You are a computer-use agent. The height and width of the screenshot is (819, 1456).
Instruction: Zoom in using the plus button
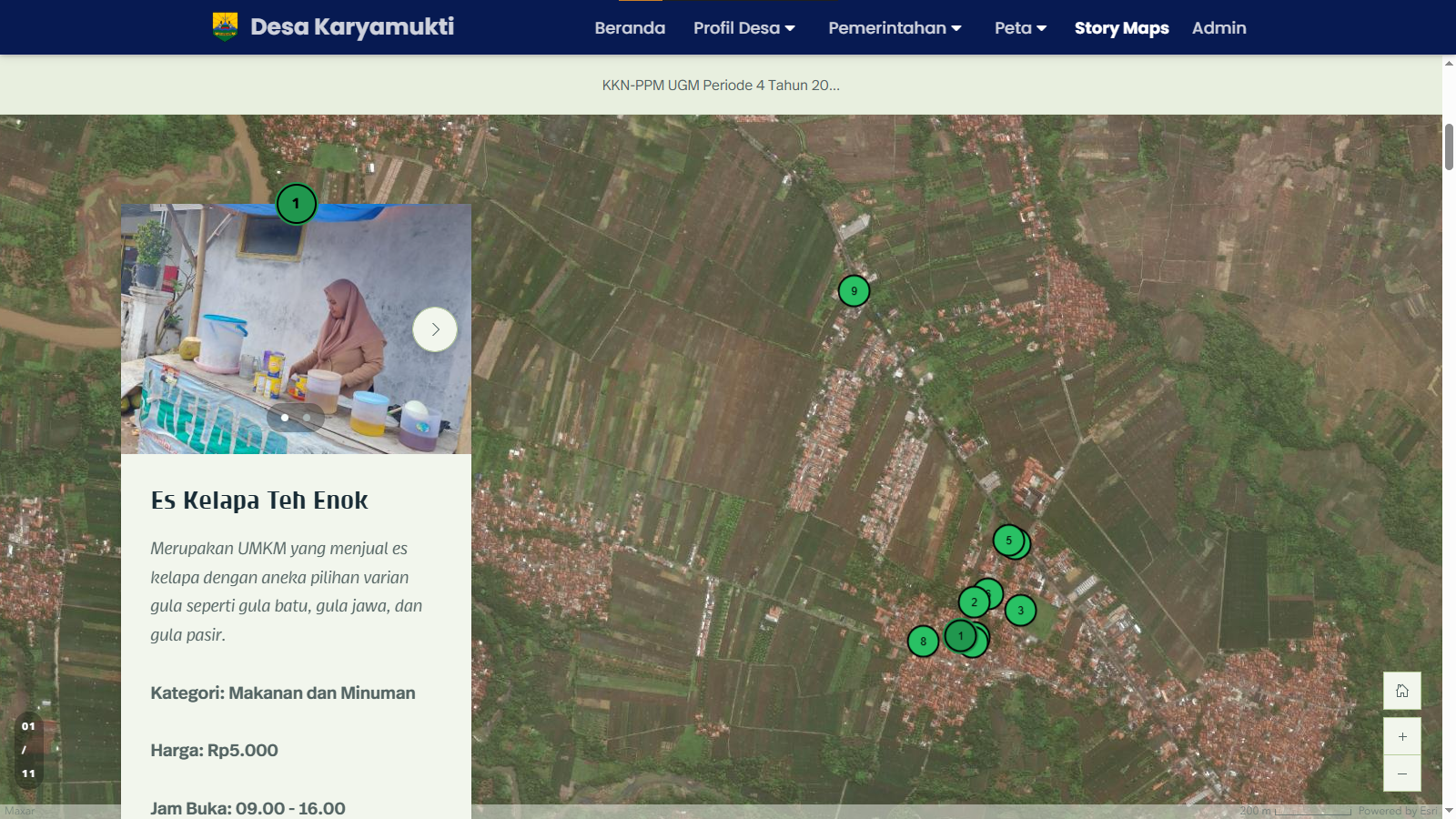tap(1401, 736)
